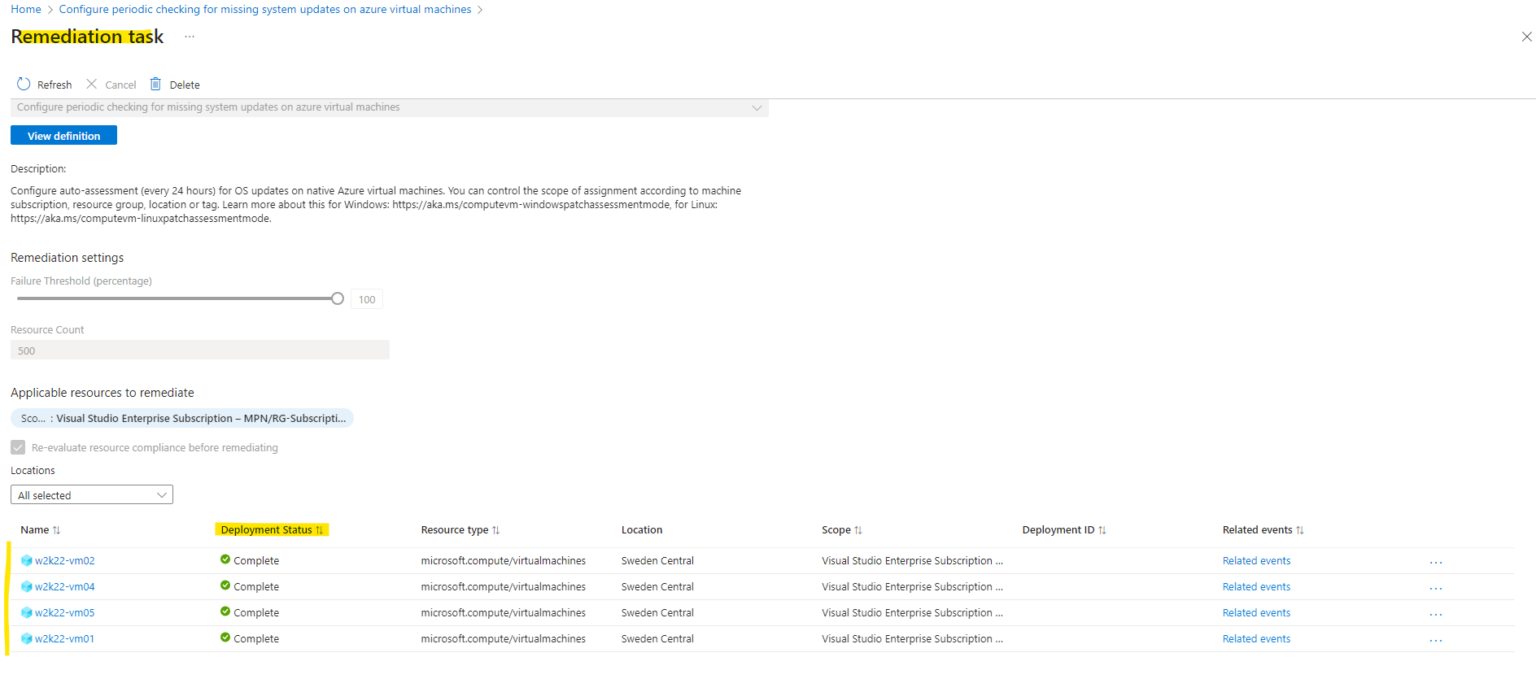1536x692 pixels.
Task: Open the Locations All selected dropdown
Action: pyautogui.click(x=92, y=495)
